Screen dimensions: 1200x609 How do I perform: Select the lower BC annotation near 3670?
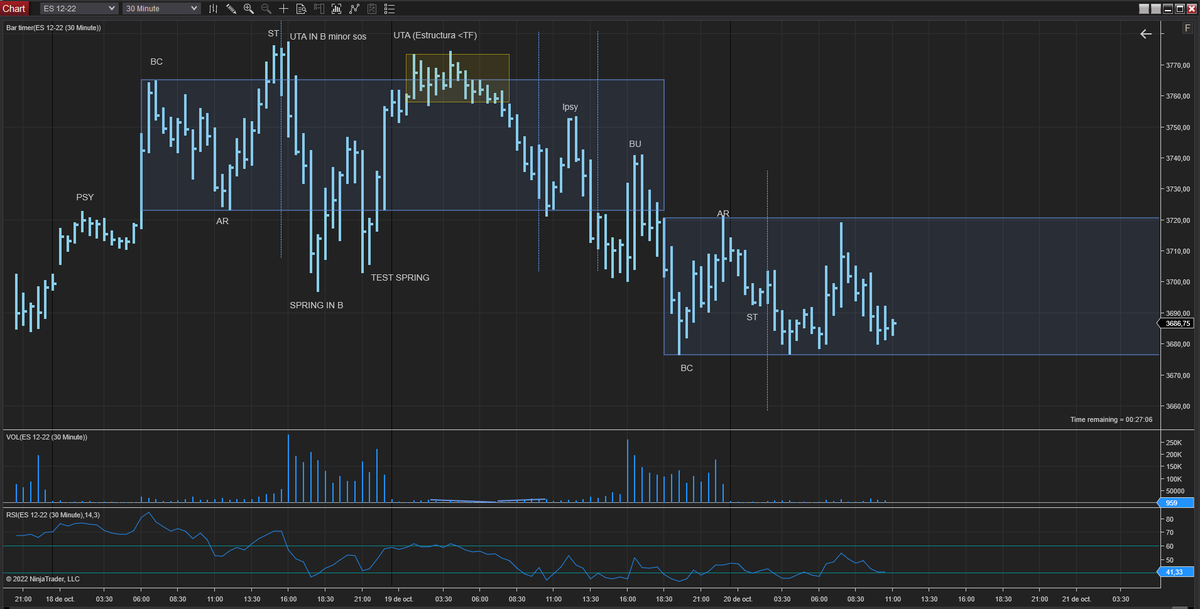(686, 368)
